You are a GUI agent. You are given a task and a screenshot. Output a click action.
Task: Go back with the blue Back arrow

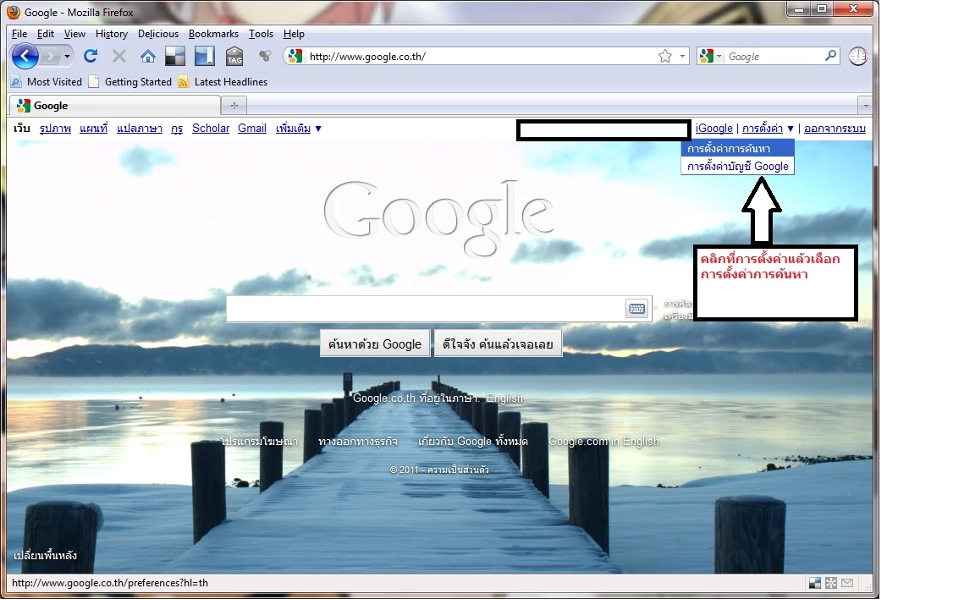point(25,56)
